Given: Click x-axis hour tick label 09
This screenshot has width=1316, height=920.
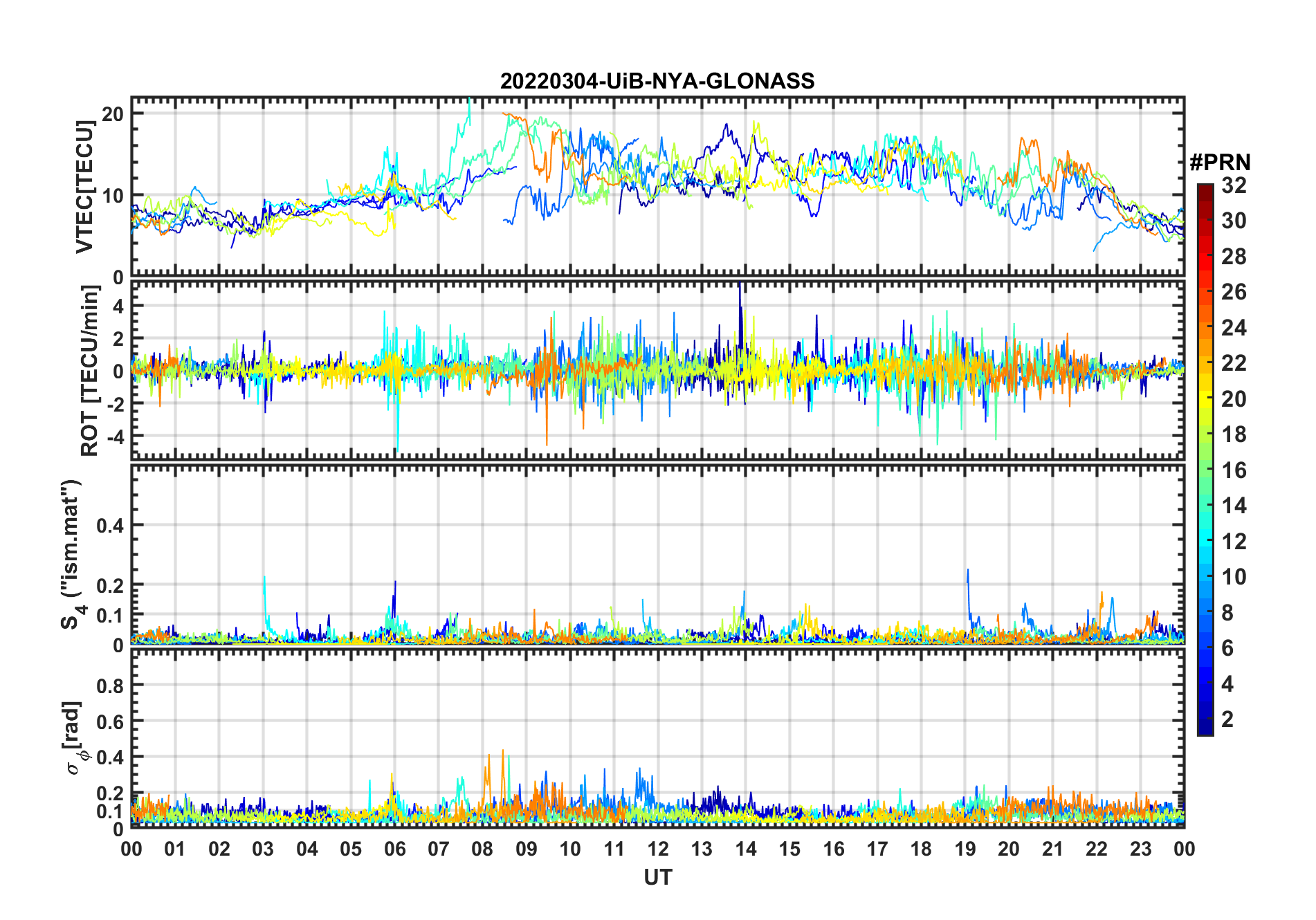Looking at the screenshot, I should (527, 849).
